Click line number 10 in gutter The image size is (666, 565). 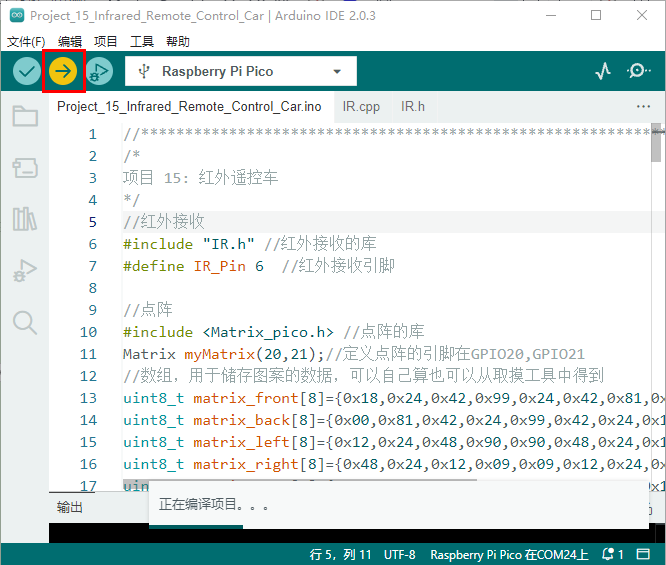[88, 332]
